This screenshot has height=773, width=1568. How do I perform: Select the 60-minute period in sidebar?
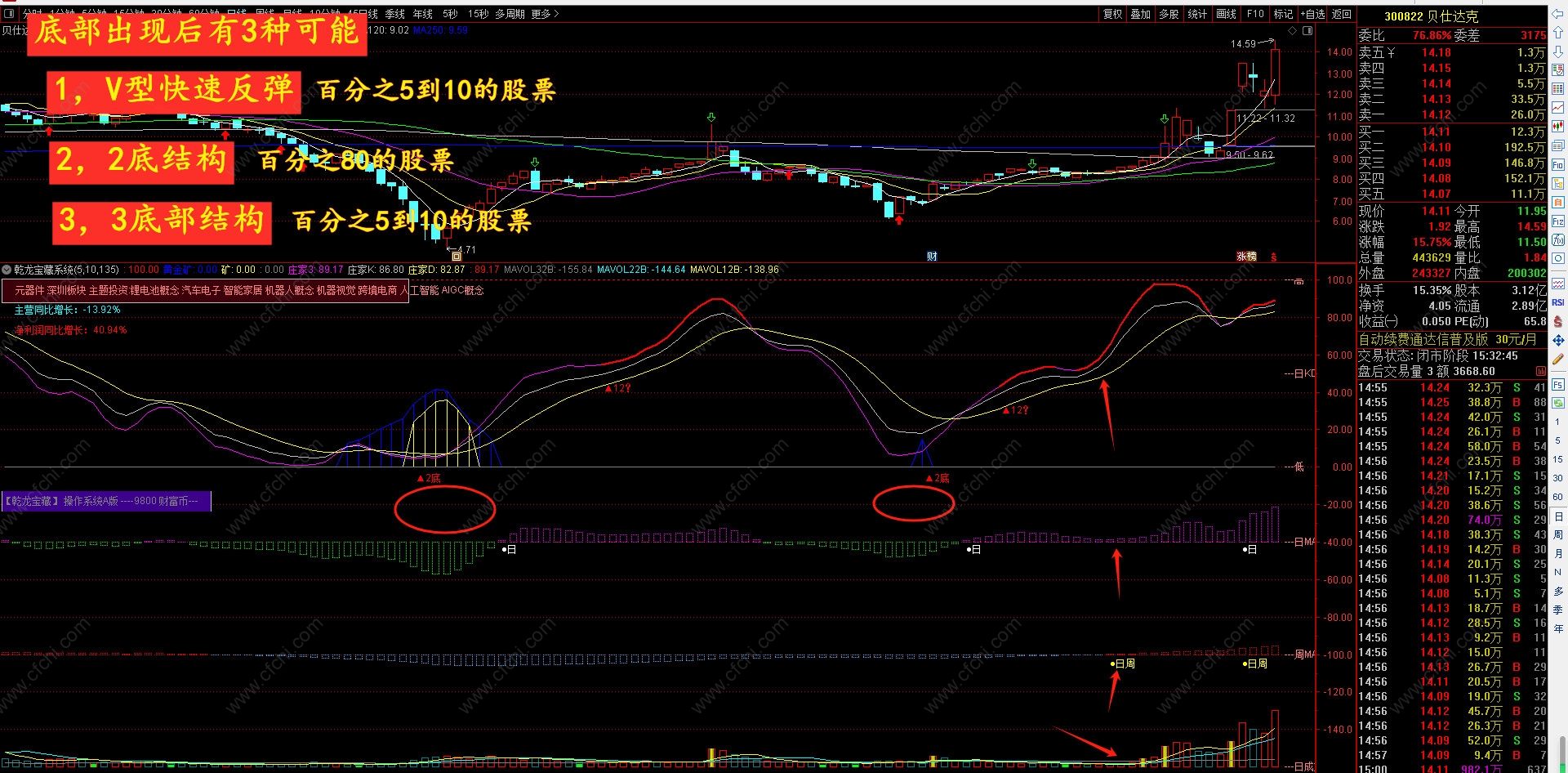pos(1558,497)
